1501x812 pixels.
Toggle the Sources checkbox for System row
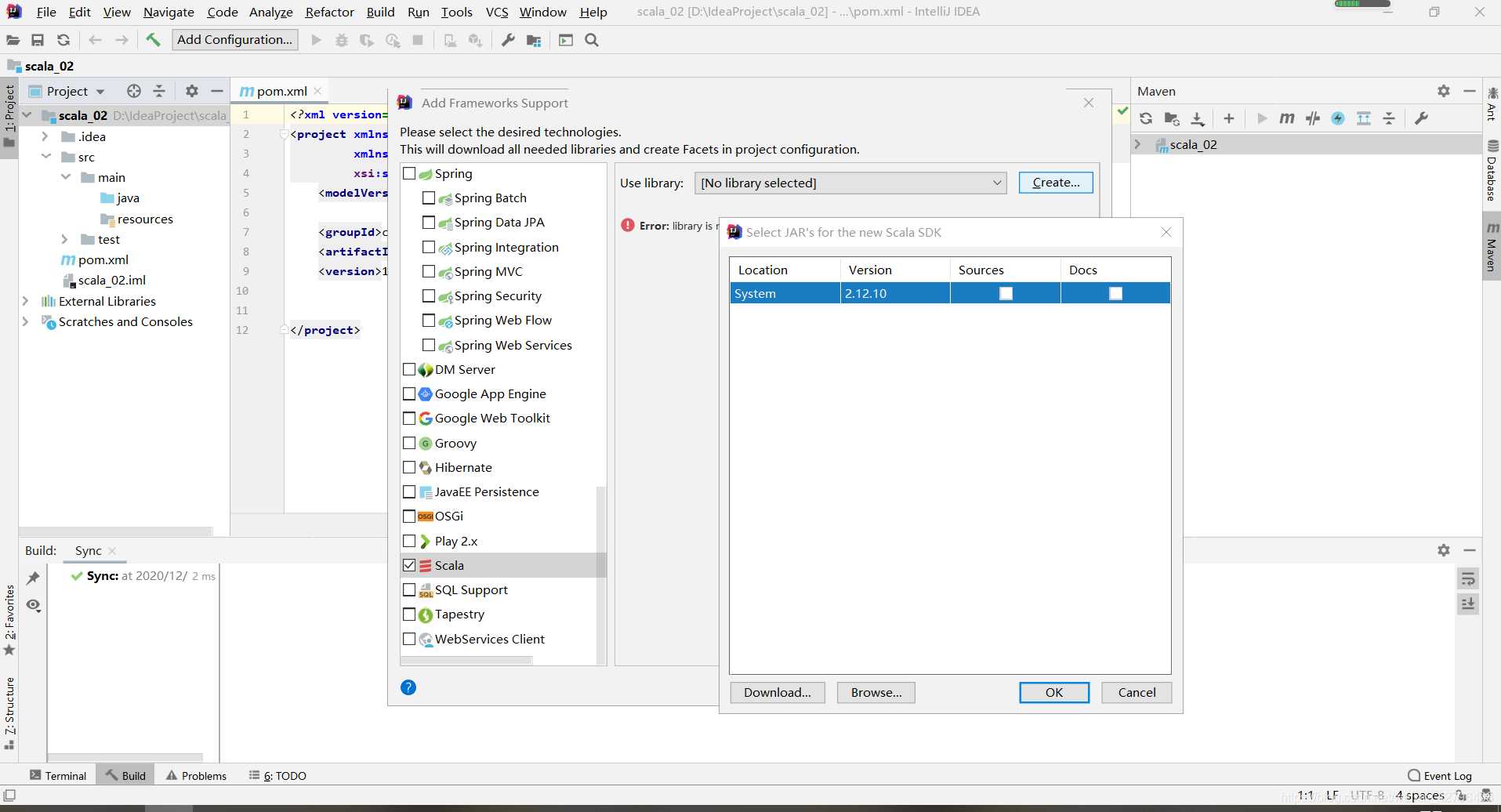tap(1006, 293)
